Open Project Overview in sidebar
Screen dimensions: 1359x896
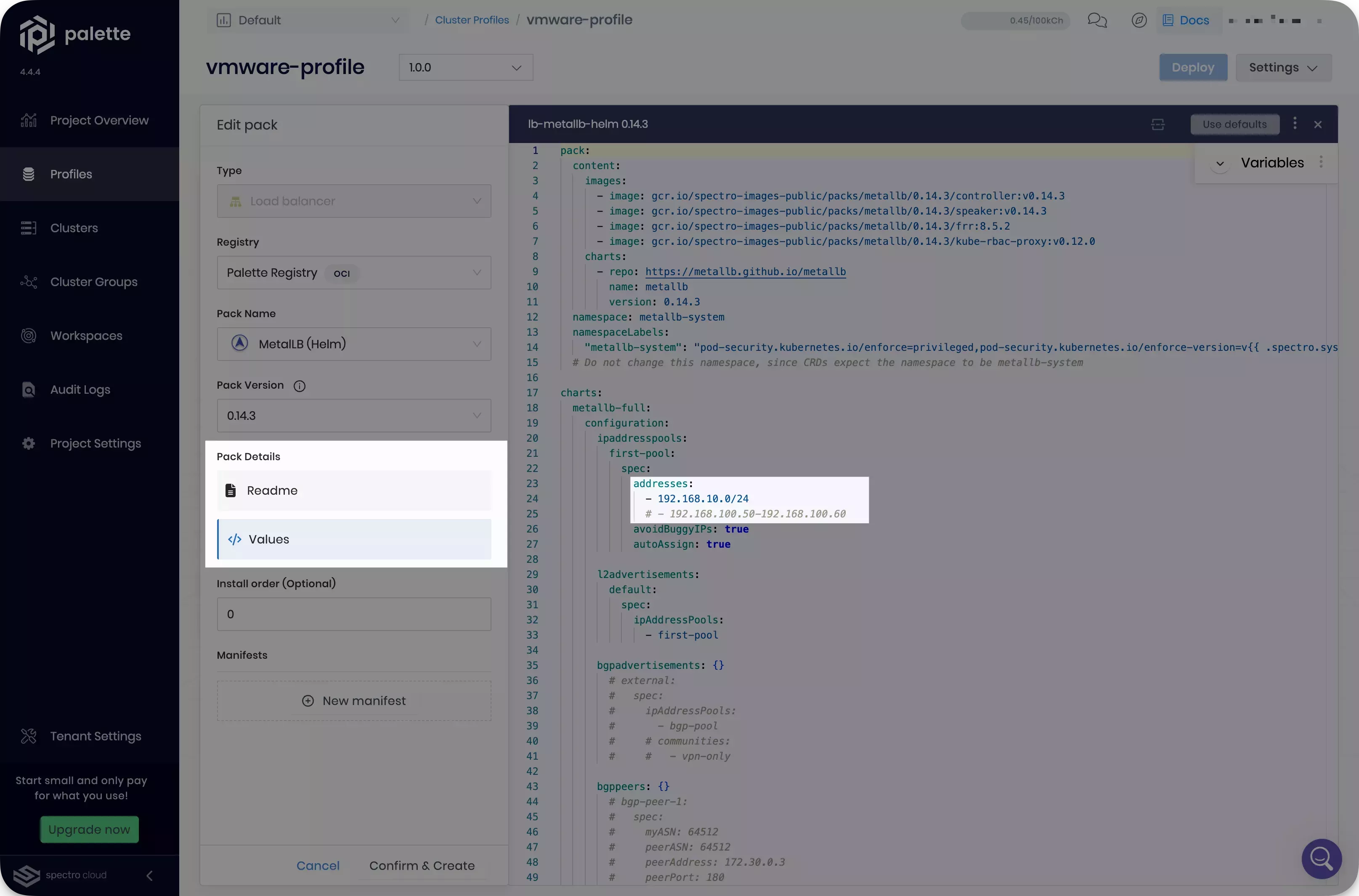[89, 121]
